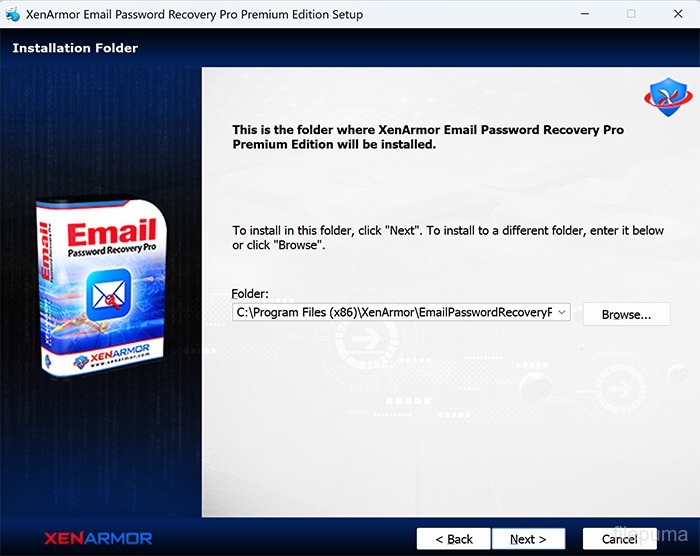The height and width of the screenshot is (556, 700).
Task: Click the disabled maximize window button
Action: (x=631, y=14)
